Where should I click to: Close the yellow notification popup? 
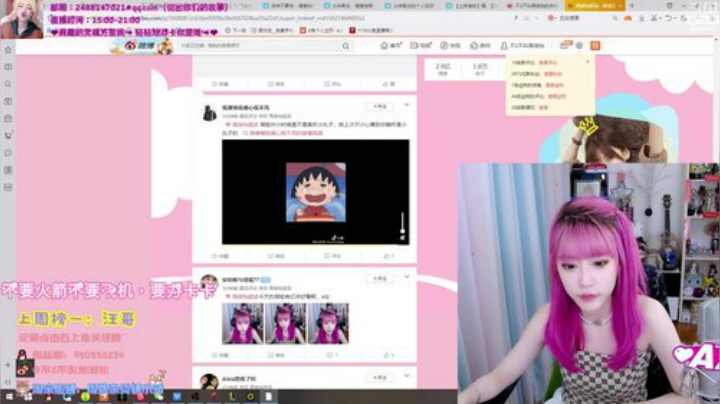tap(587, 62)
